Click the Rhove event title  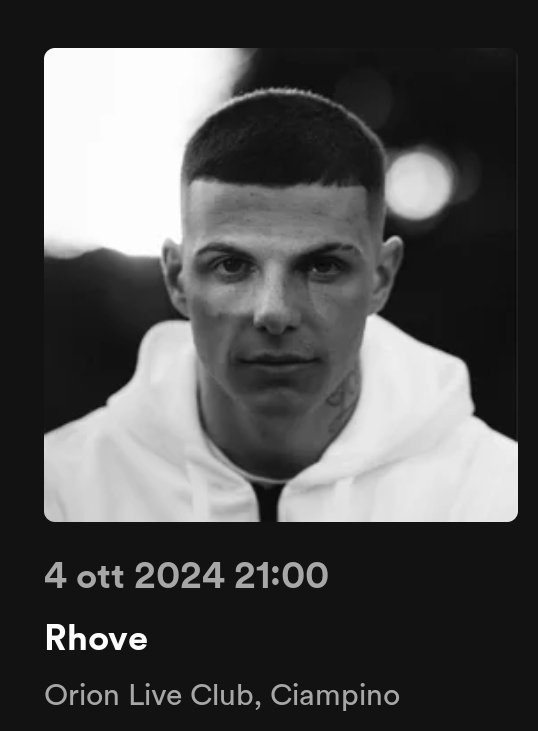point(96,638)
